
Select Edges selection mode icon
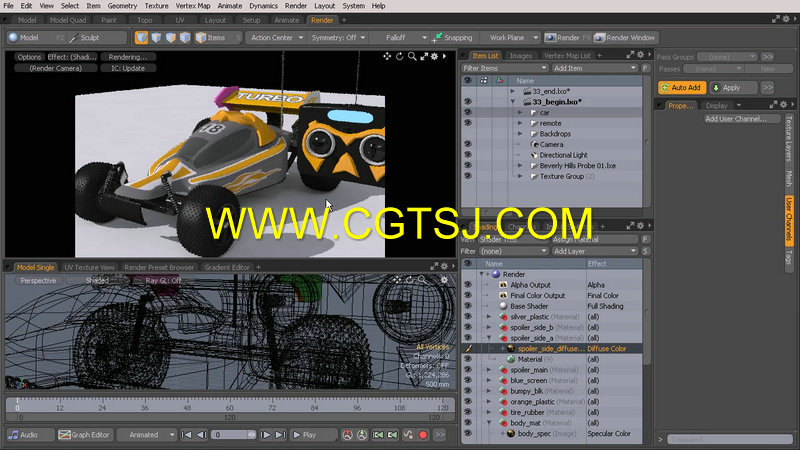click(x=156, y=38)
